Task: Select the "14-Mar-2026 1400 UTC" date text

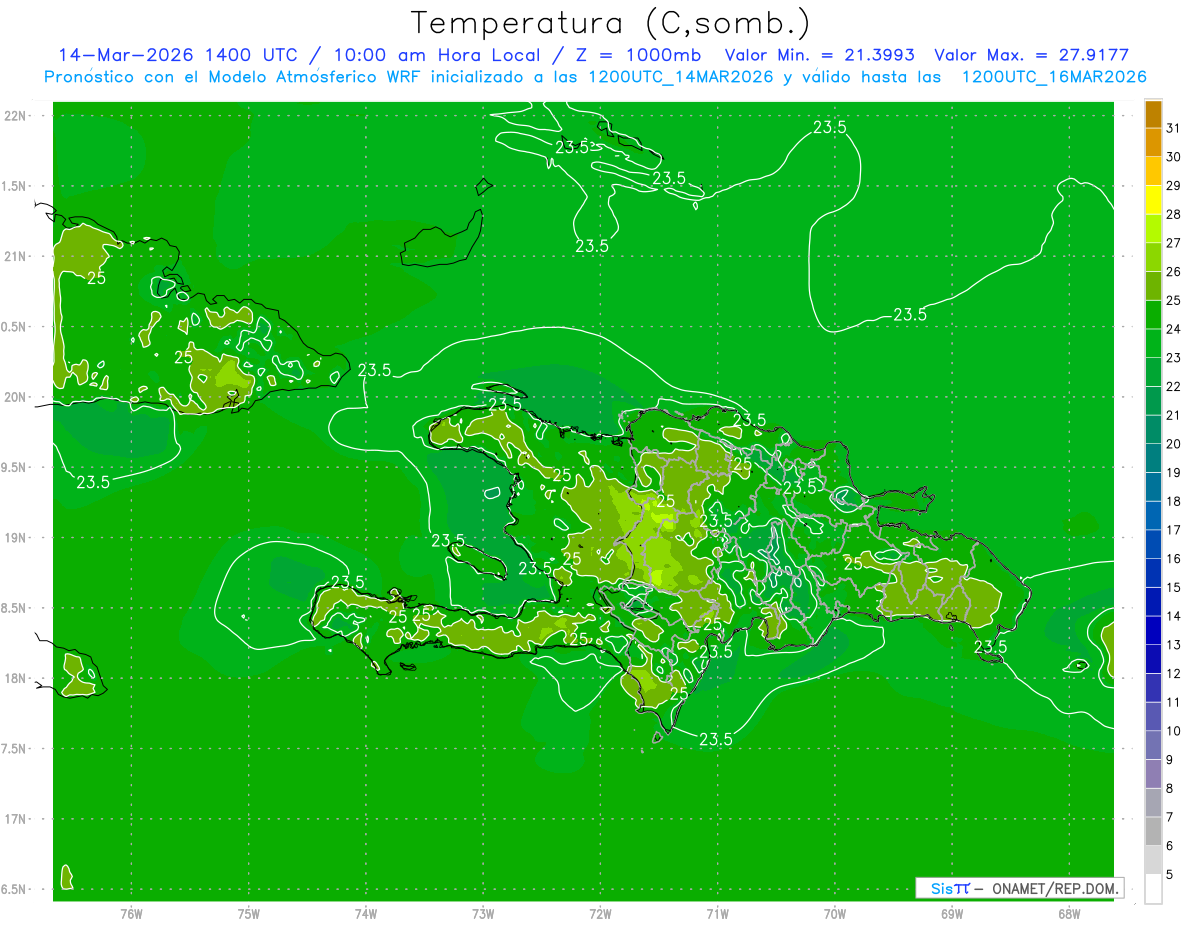Action: 177,55
